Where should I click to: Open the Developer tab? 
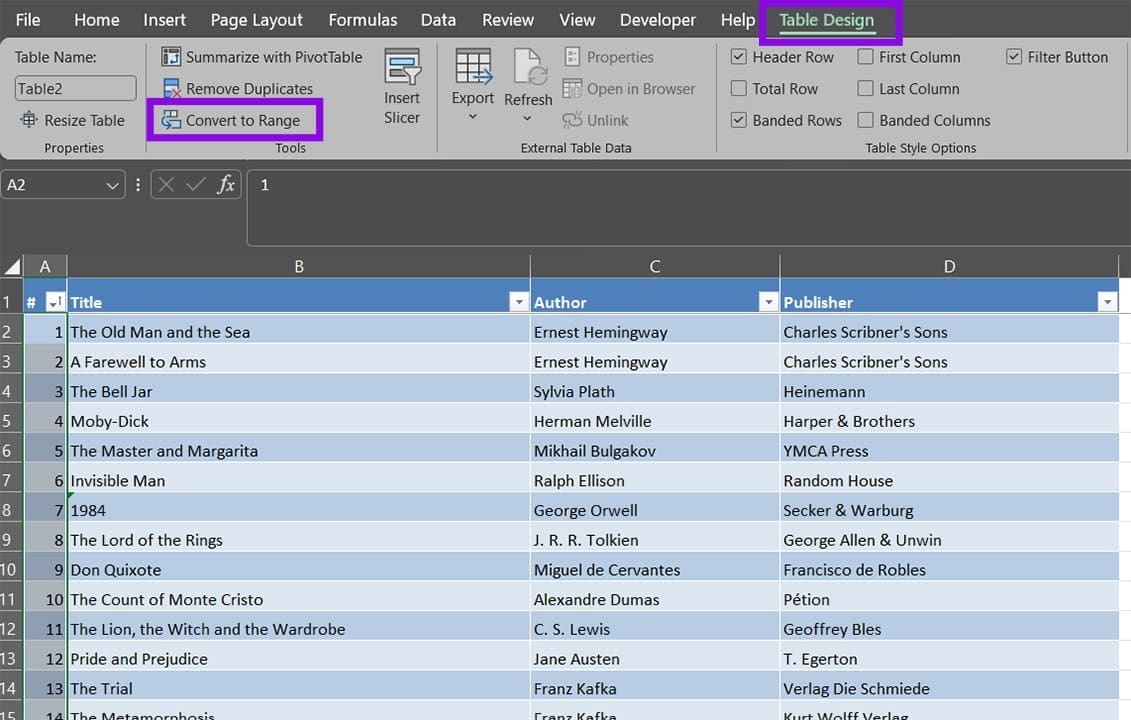658,20
